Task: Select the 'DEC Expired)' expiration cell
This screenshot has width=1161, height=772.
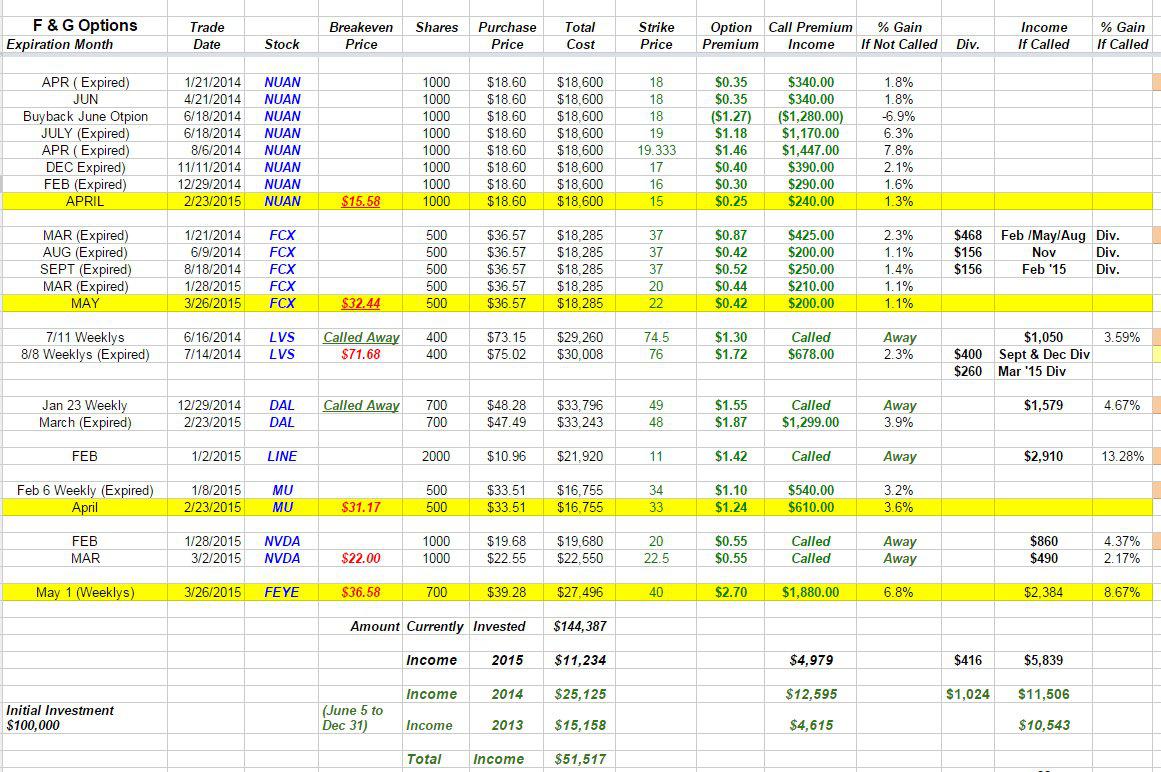Action: point(85,167)
